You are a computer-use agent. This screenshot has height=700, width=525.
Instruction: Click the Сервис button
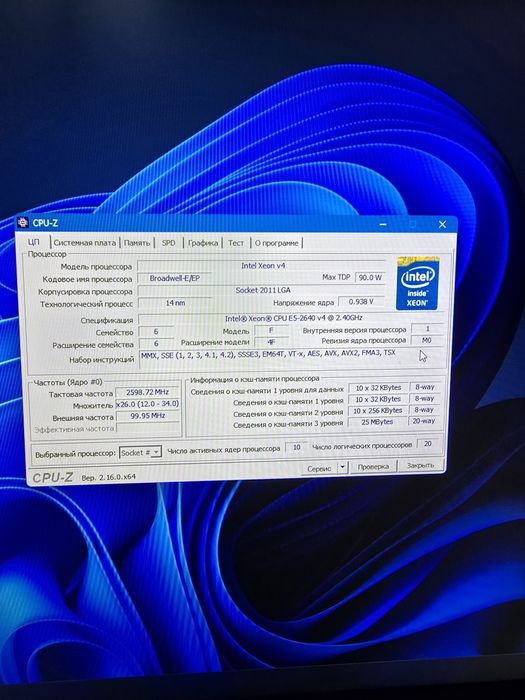pos(319,467)
